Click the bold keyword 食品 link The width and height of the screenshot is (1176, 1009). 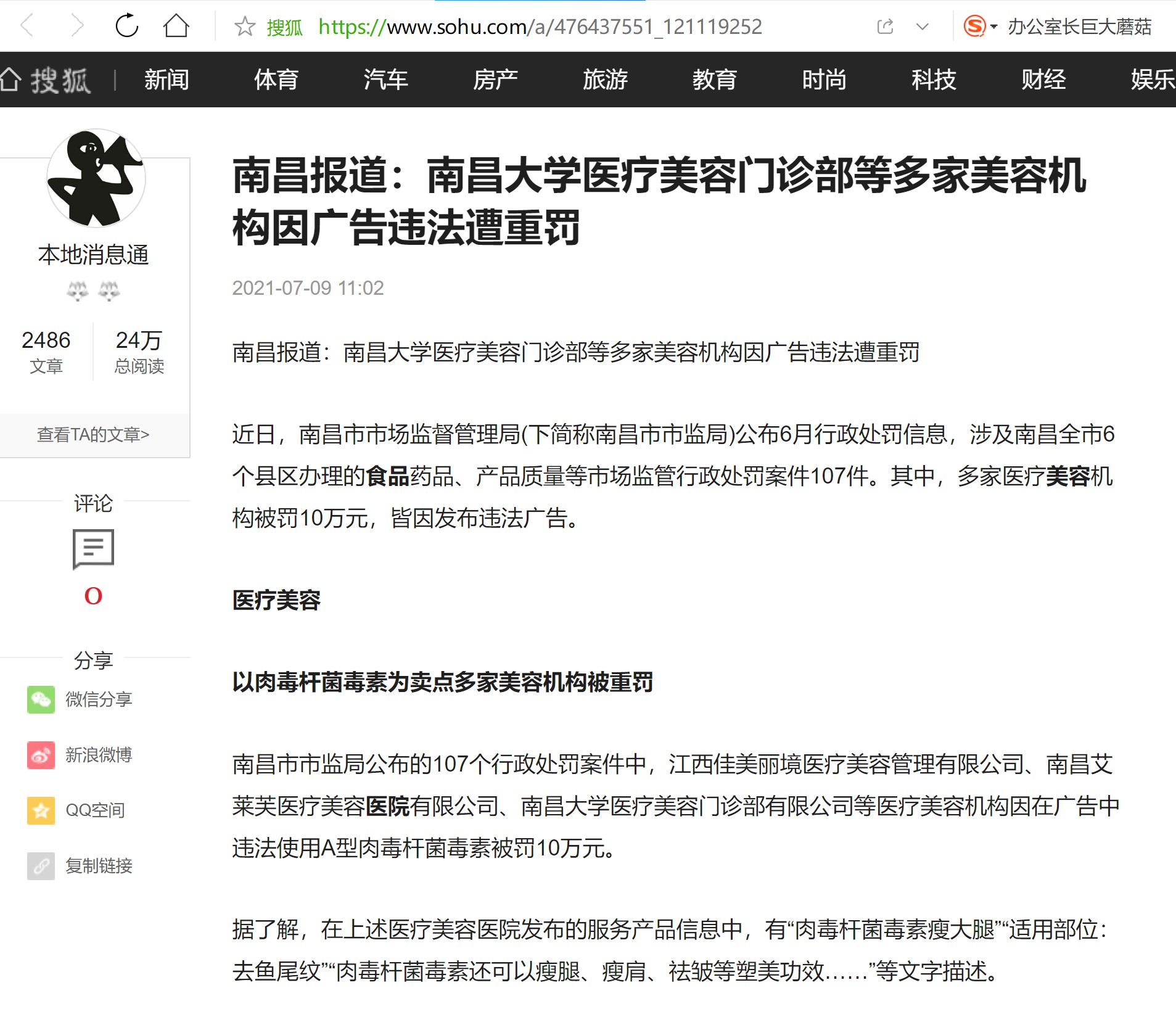pos(388,476)
